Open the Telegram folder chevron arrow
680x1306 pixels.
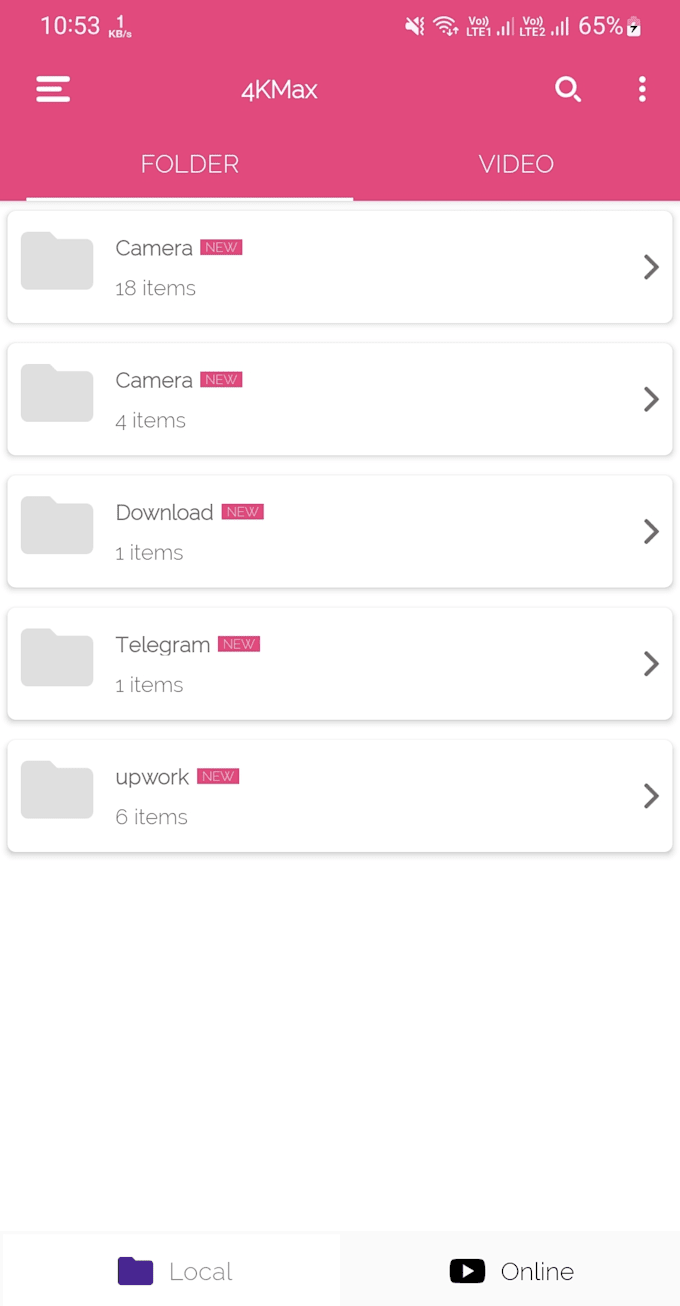[651, 663]
